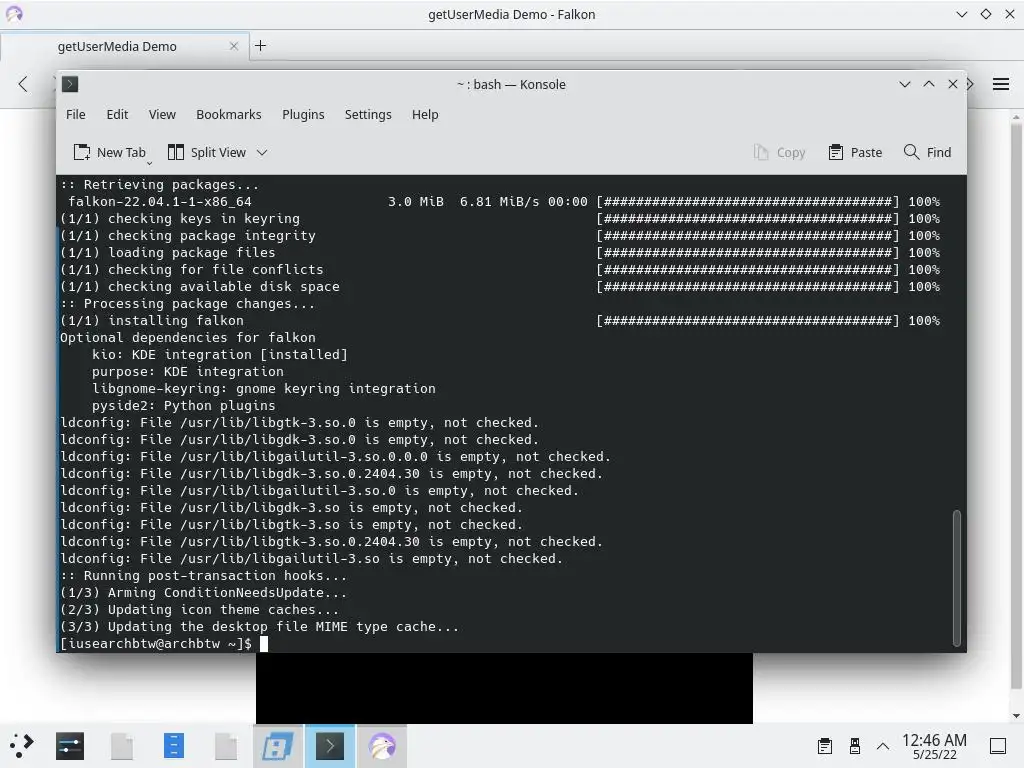The height and width of the screenshot is (768, 1024).
Task: Click the Falkon app icon in title bar
Action: [14, 14]
